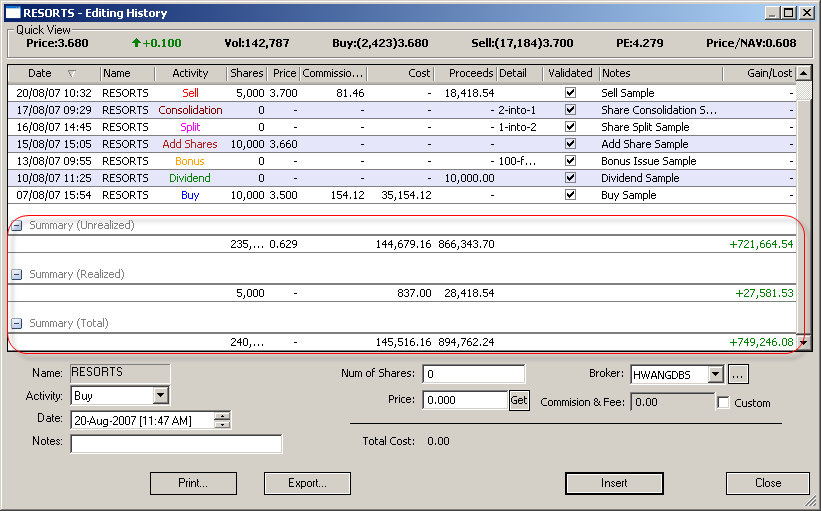The image size is (821, 511).
Task: Click the Insert button
Action: (614, 483)
